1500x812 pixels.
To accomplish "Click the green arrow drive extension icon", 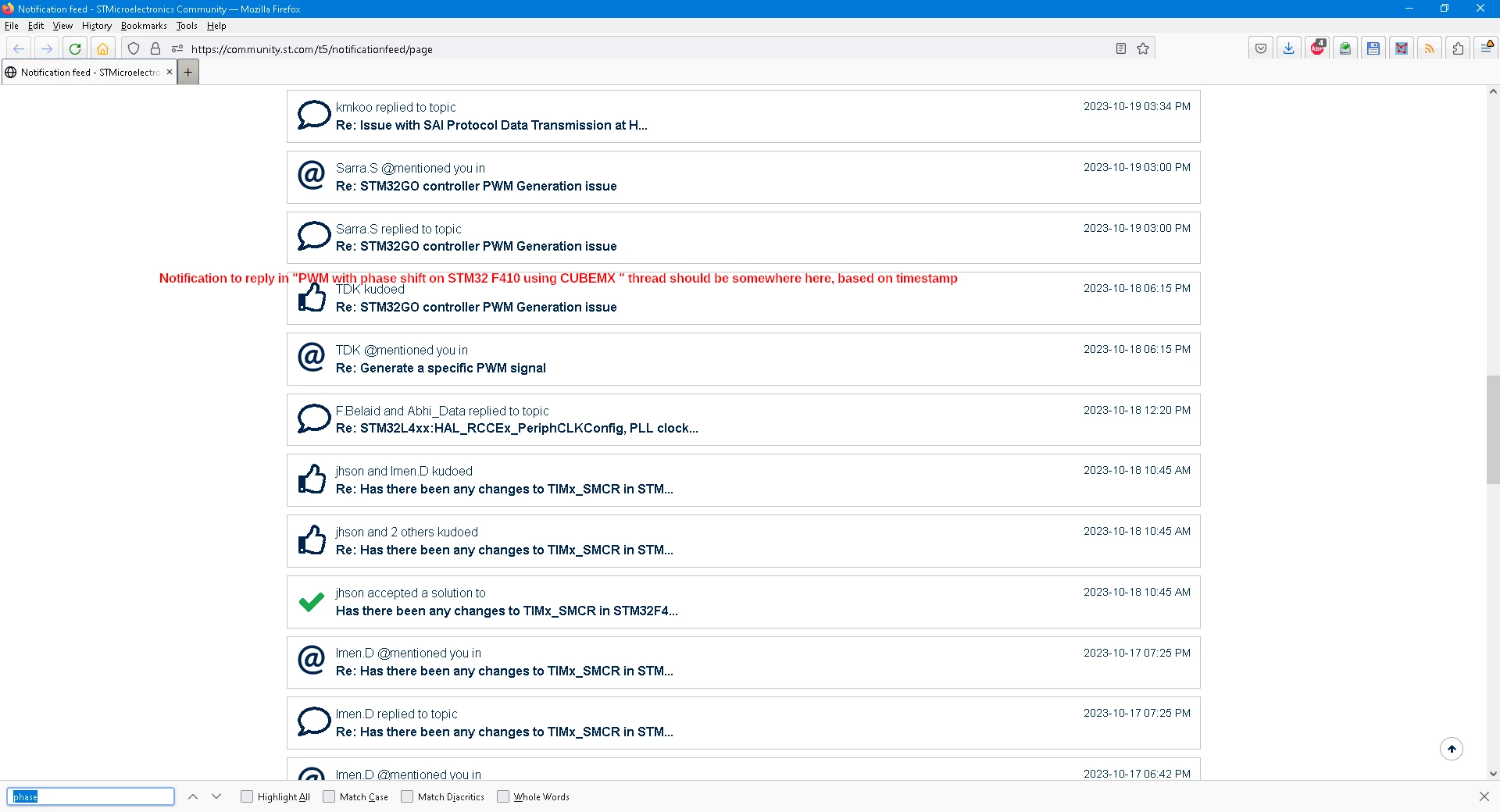I will tap(1345, 48).
